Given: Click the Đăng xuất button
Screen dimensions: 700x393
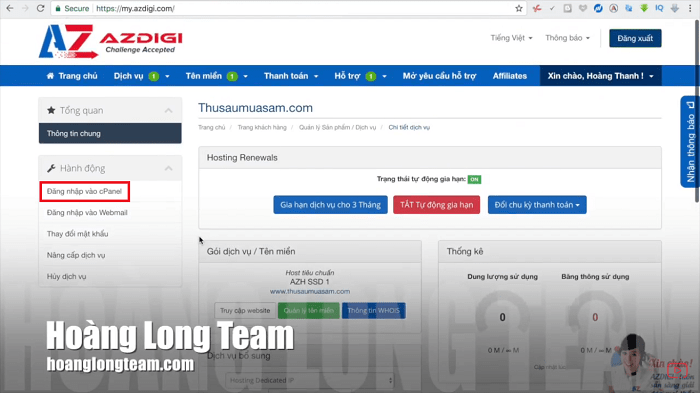Looking at the screenshot, I should tap(635, 38).
